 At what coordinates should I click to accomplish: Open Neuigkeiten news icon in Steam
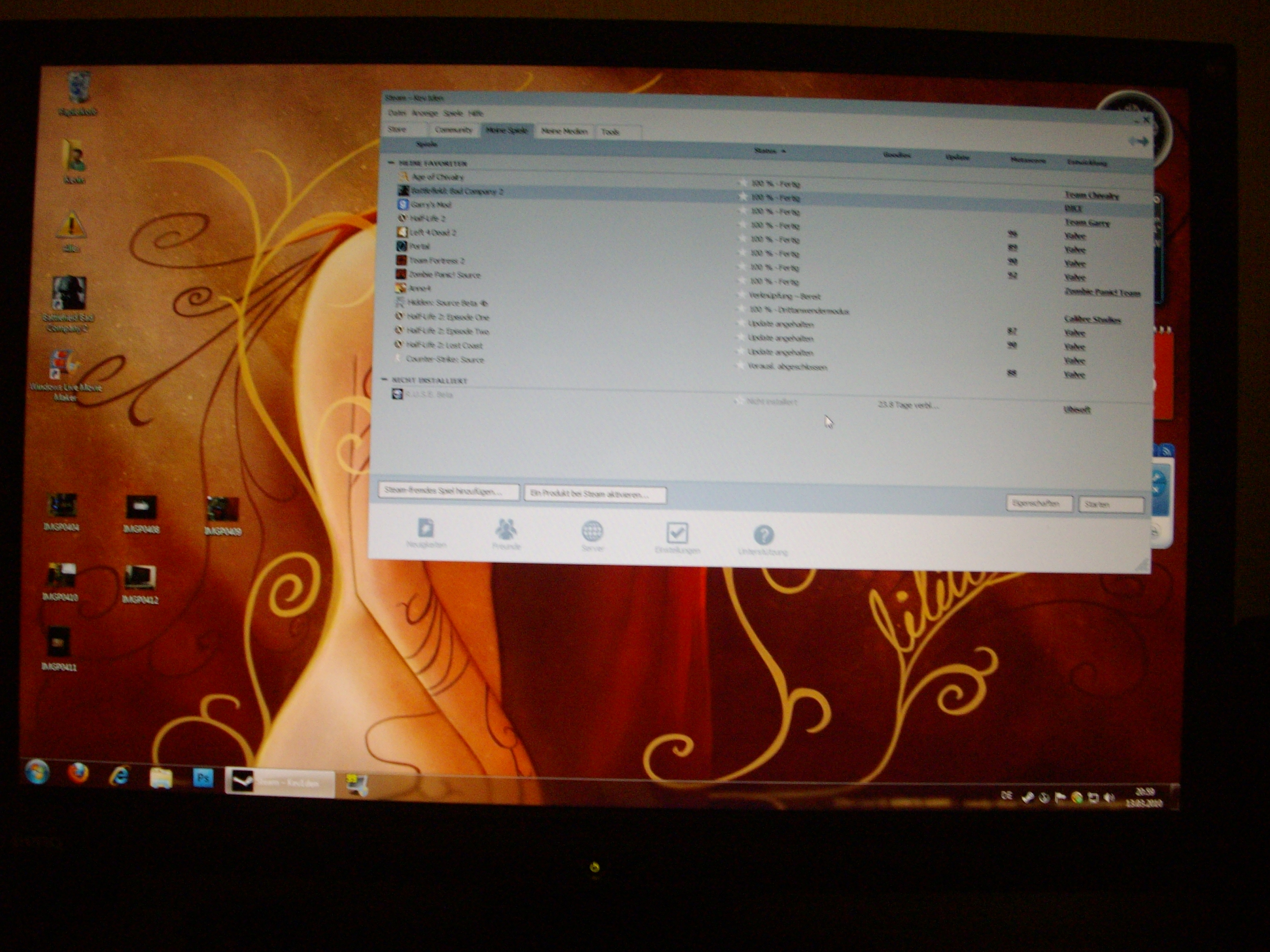[425, 527]
